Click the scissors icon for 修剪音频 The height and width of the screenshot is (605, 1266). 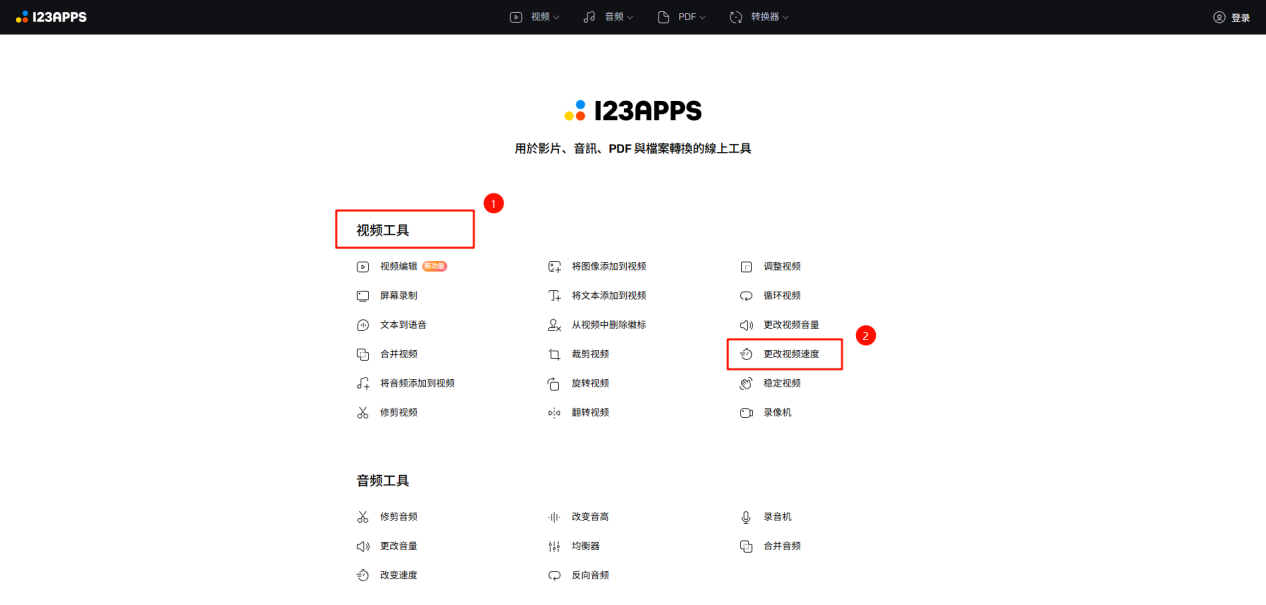pos(363,517)
